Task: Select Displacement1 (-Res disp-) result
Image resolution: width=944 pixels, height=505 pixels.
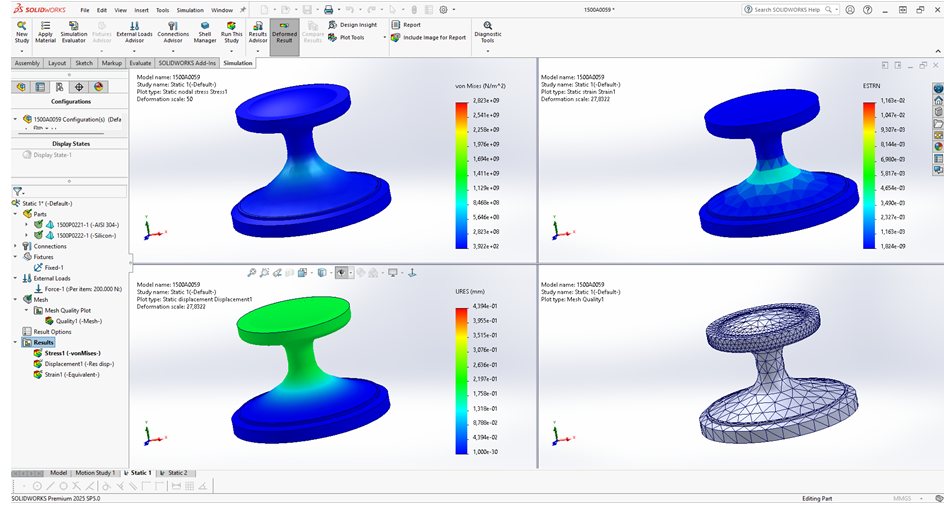Action: tap(74, 364)
